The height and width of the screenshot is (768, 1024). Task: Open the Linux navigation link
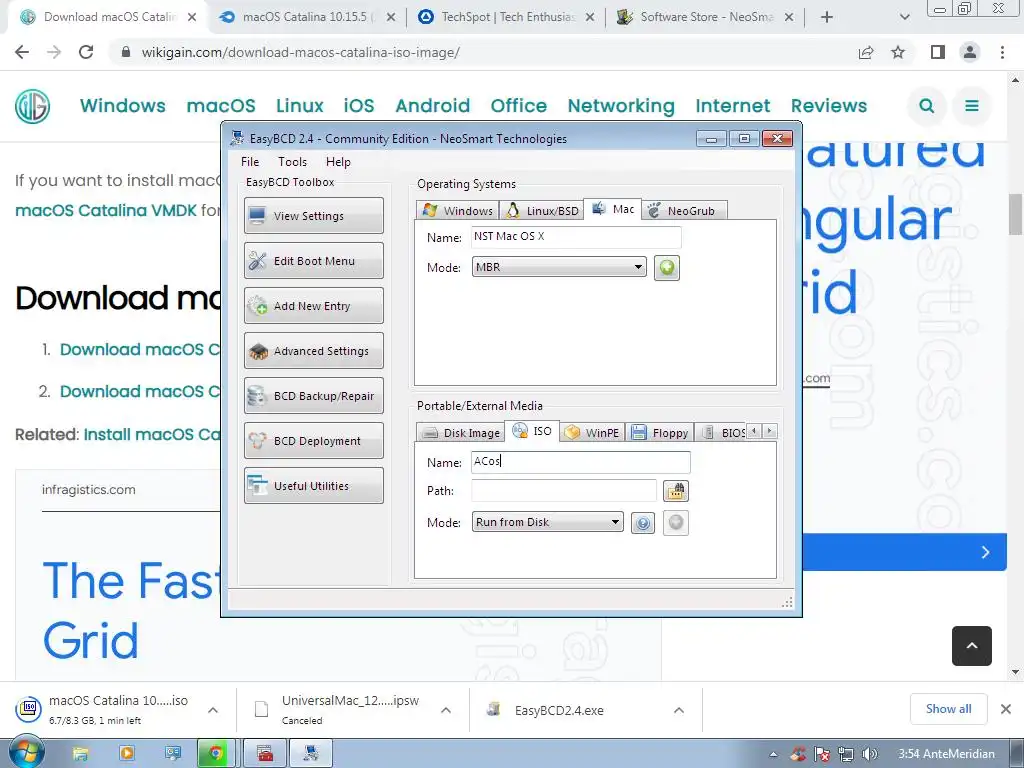tap(300, 106)
